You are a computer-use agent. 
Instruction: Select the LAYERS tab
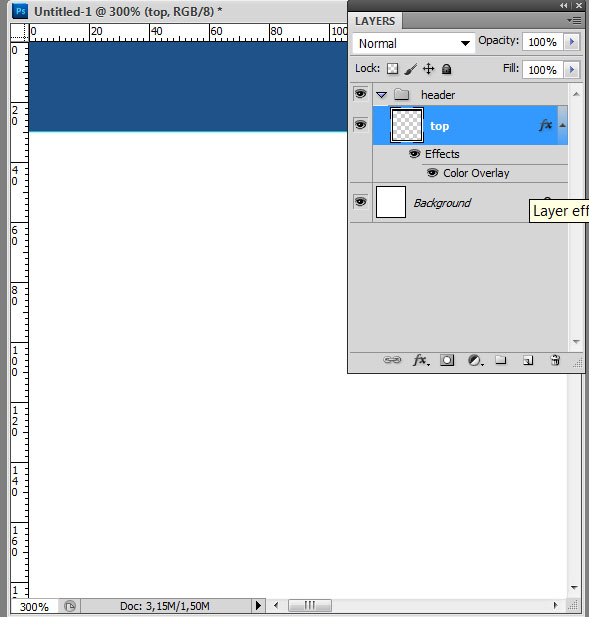click(x=375, y=21)
